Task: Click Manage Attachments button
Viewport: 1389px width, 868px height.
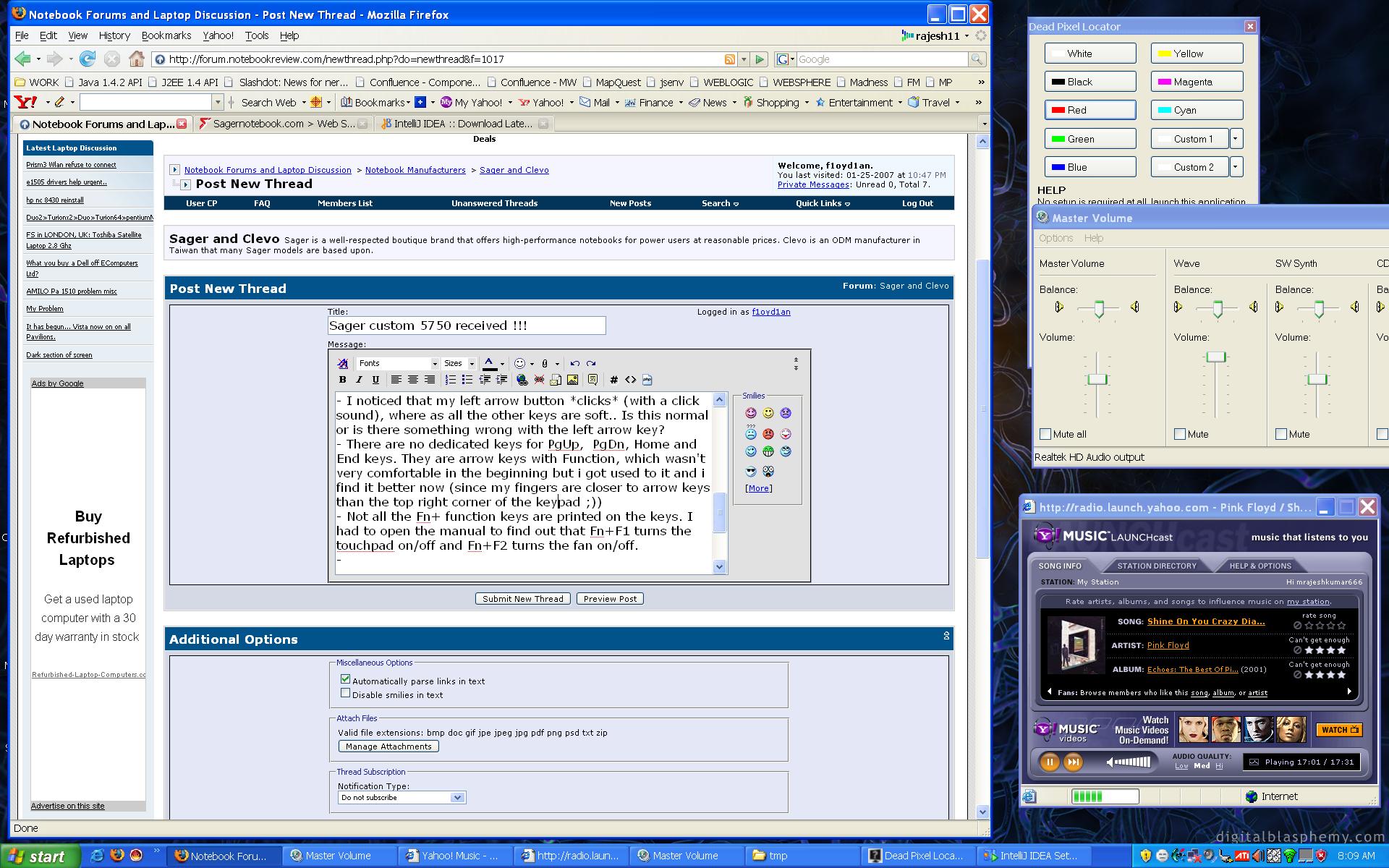Action: click(x=388, y=746)
